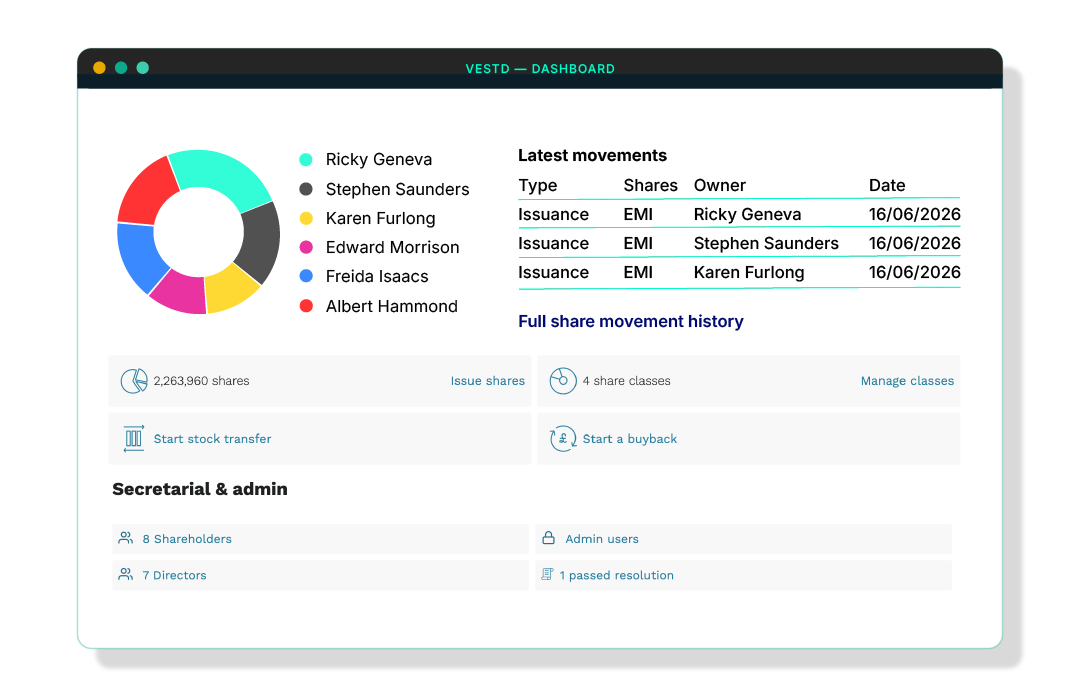This screenshot has width=1080, height=697.
Task: View the 1 passed resolution entry
Action: click(x=616, y=575)
